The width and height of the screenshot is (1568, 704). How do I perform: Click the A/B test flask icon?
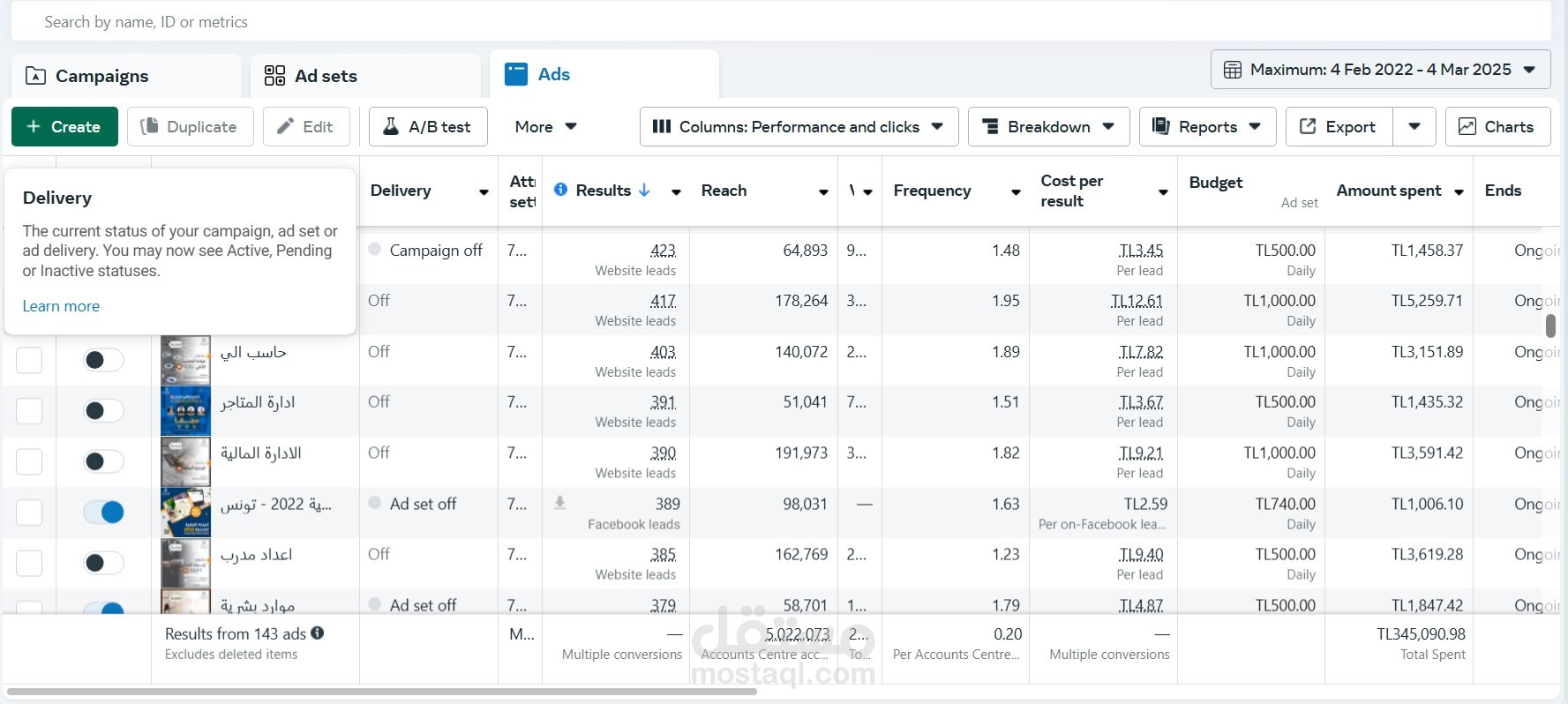coord(390,127)
